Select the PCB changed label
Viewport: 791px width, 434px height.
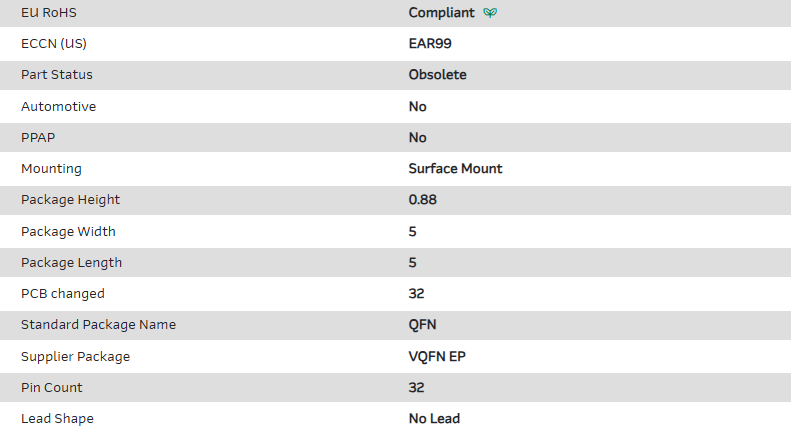[x=62, y=294]
